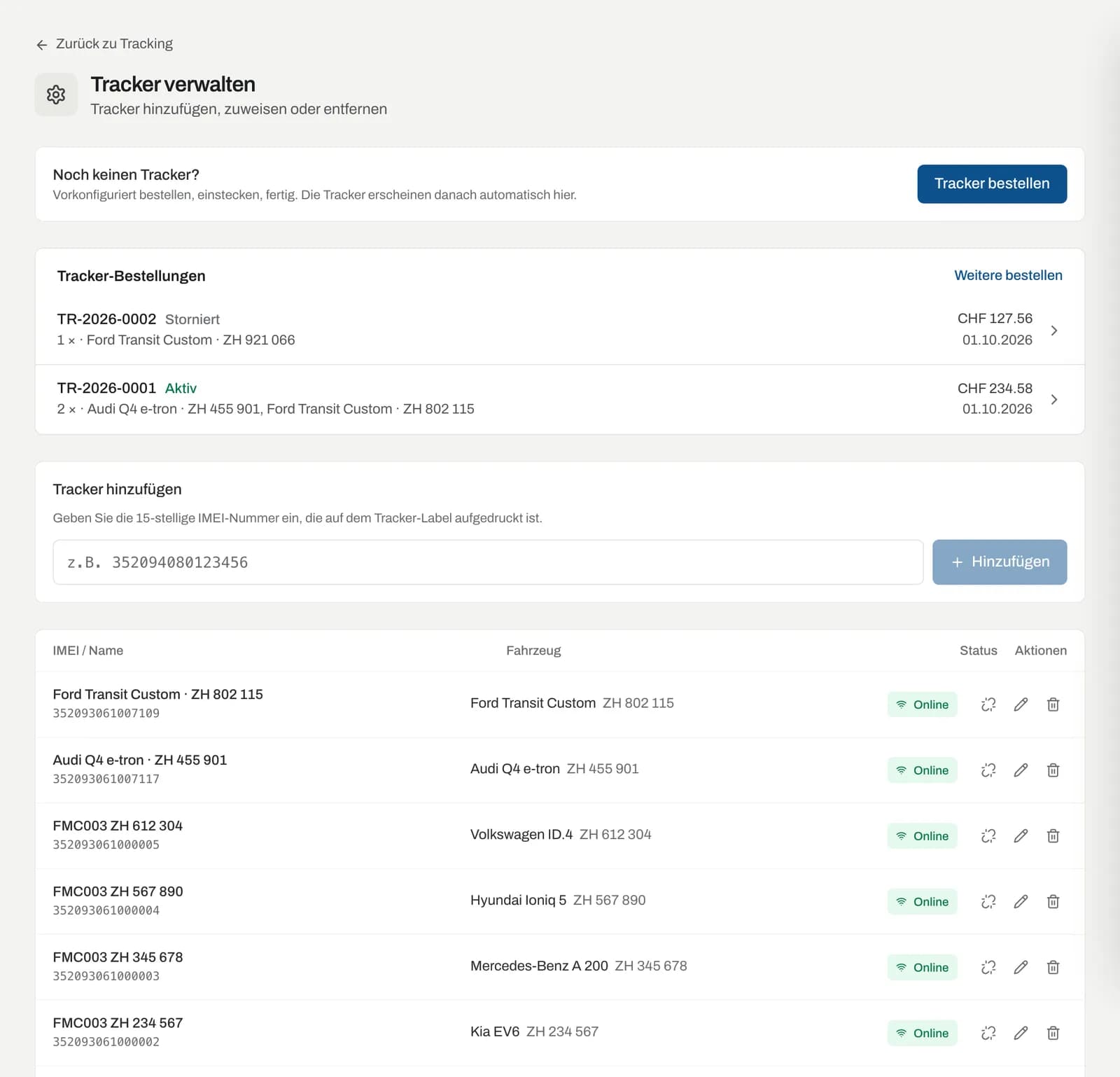Unlink the Volkswagen ID.4 tracker

pos(988,836)
